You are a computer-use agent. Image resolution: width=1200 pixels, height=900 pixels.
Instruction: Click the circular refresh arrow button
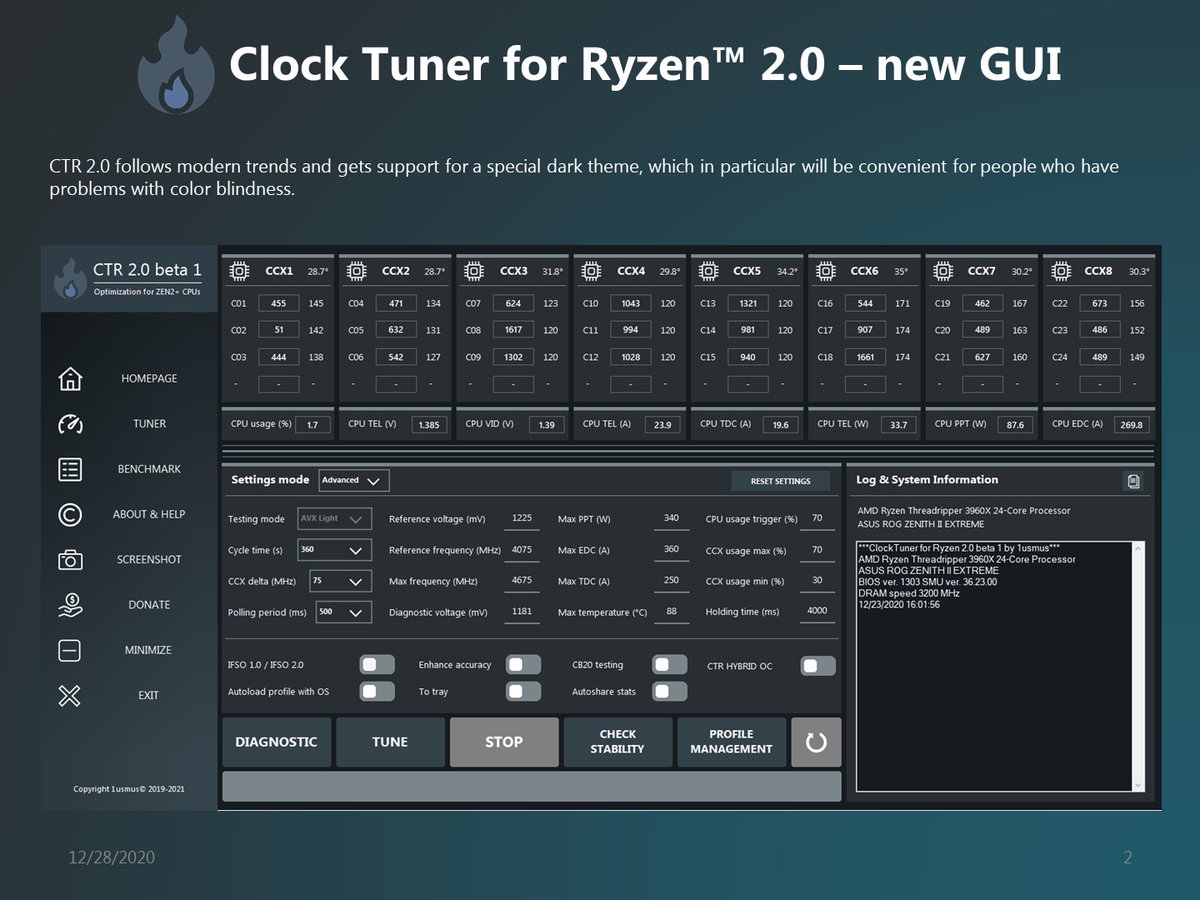(x=816, y=742)
